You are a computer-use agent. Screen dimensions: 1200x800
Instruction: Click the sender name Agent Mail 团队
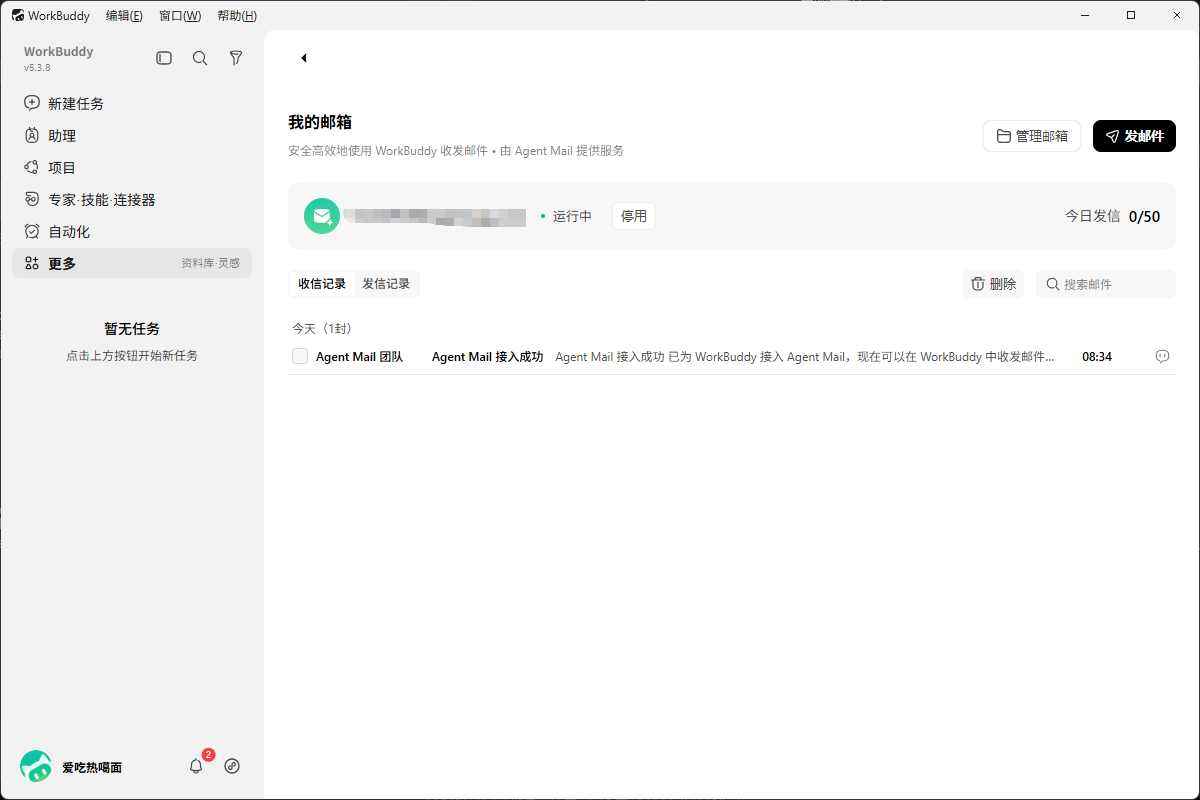tap(359, 357)
